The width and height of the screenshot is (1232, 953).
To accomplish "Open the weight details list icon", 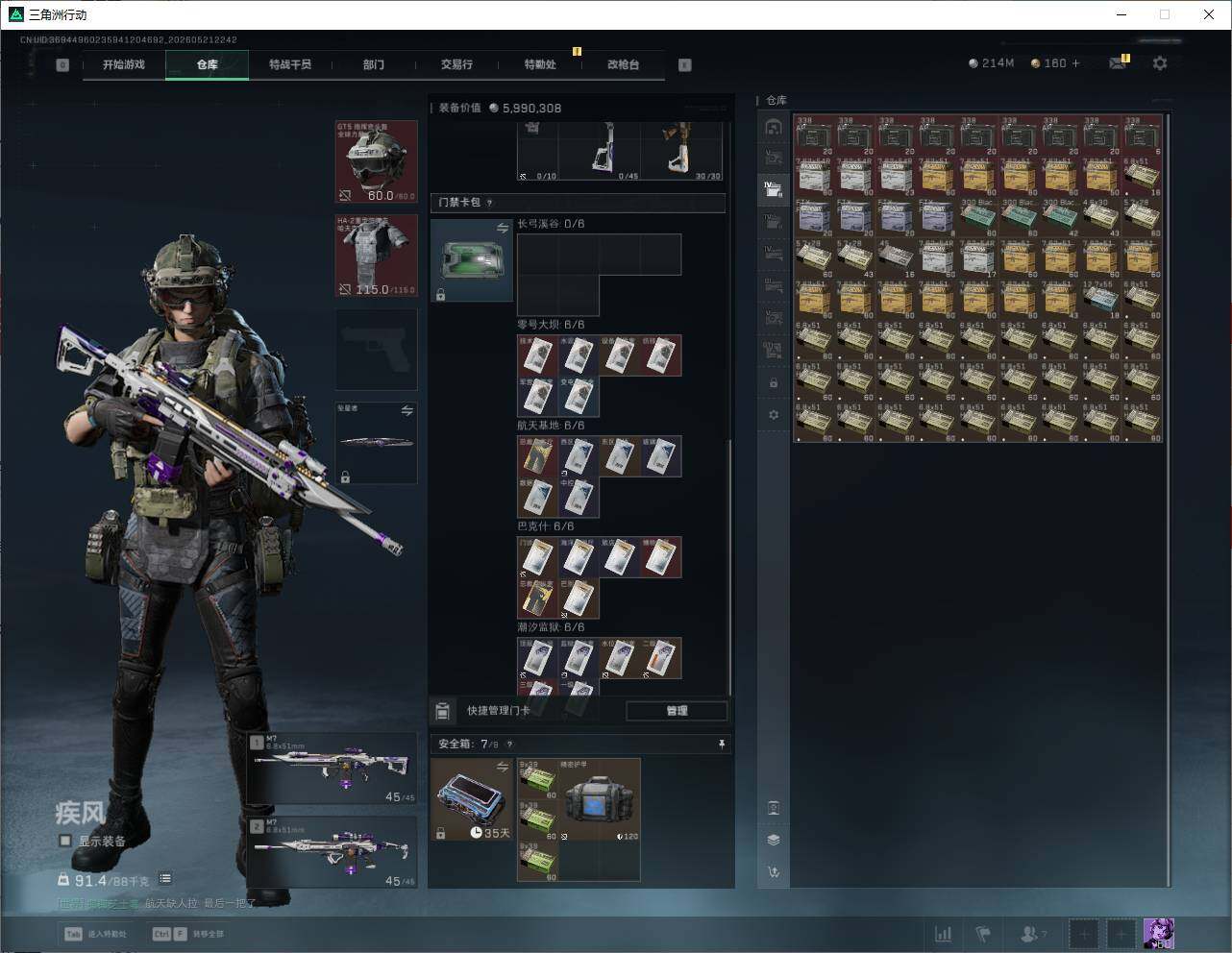I will (165, 878).
